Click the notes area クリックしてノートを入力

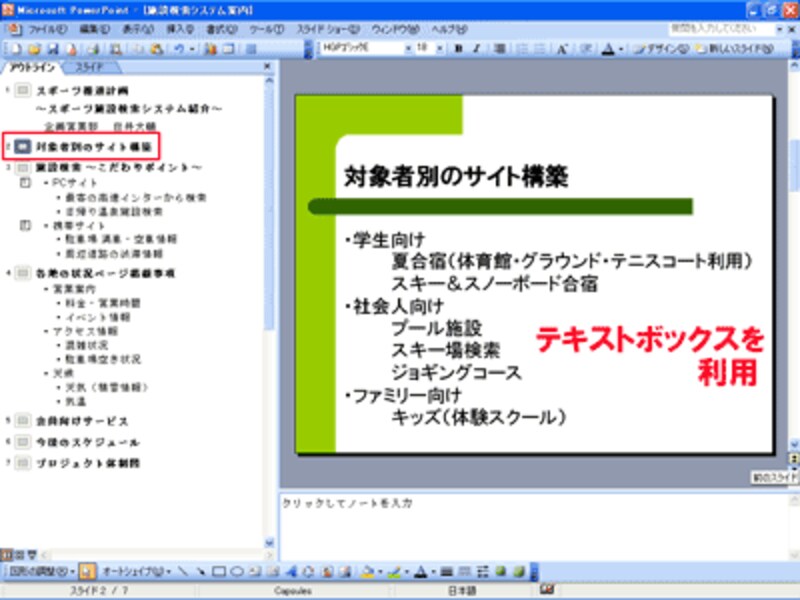pyautogui.click(x=347, y=503)
